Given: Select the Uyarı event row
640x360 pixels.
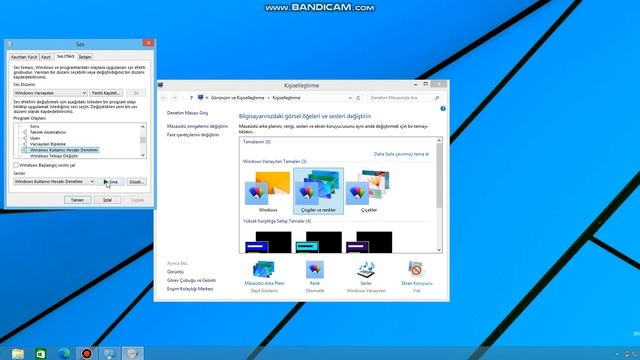Looking at the screenshot, I should pyautogui.click(x=35, y=138).
